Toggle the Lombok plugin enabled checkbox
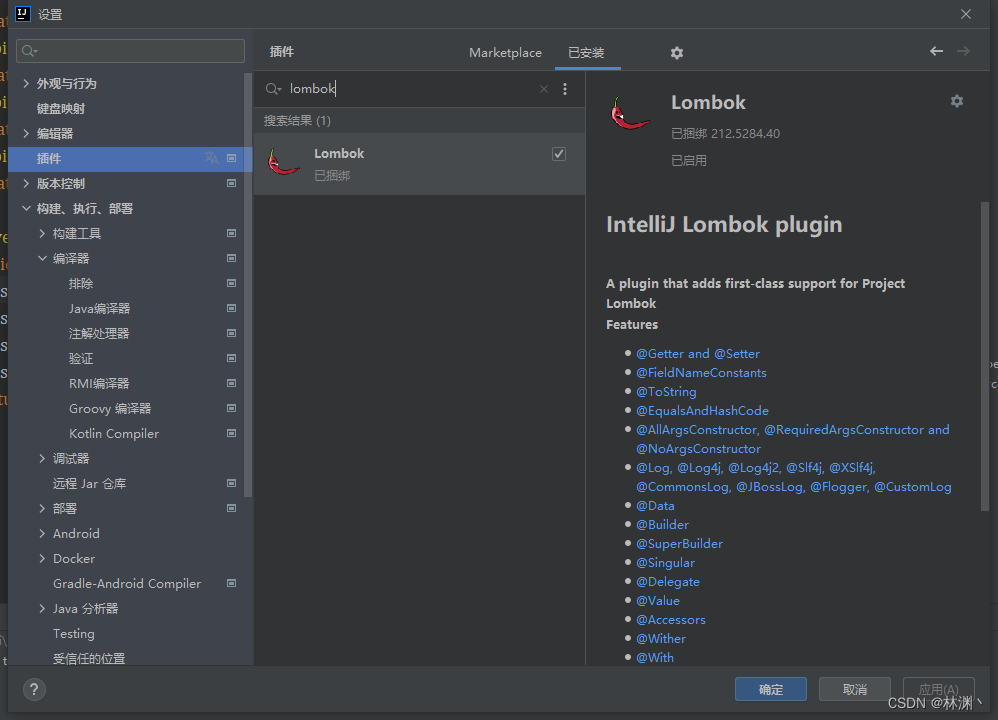The height and width of the screenshot is (720, 998). tap(559, 154)
